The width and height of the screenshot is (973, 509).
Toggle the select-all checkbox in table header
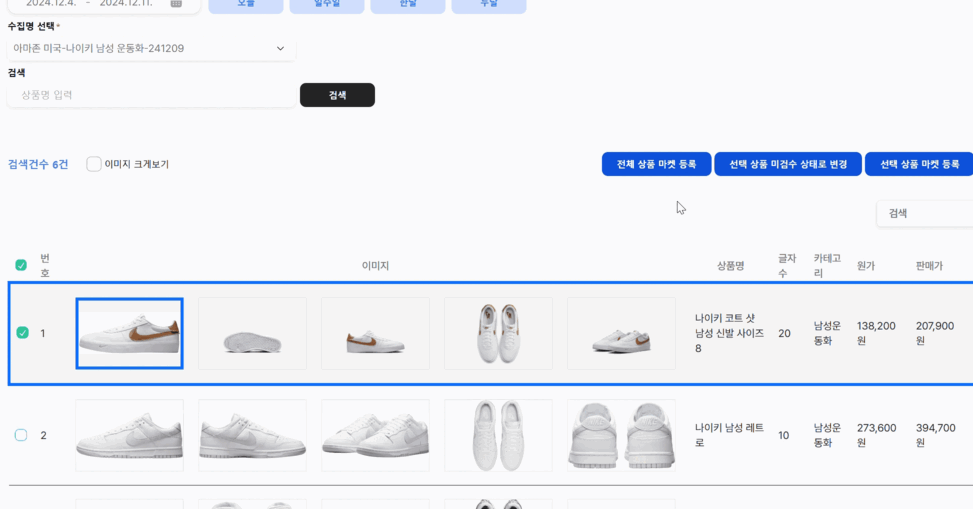pyautogui.click(x=21, y=265)
